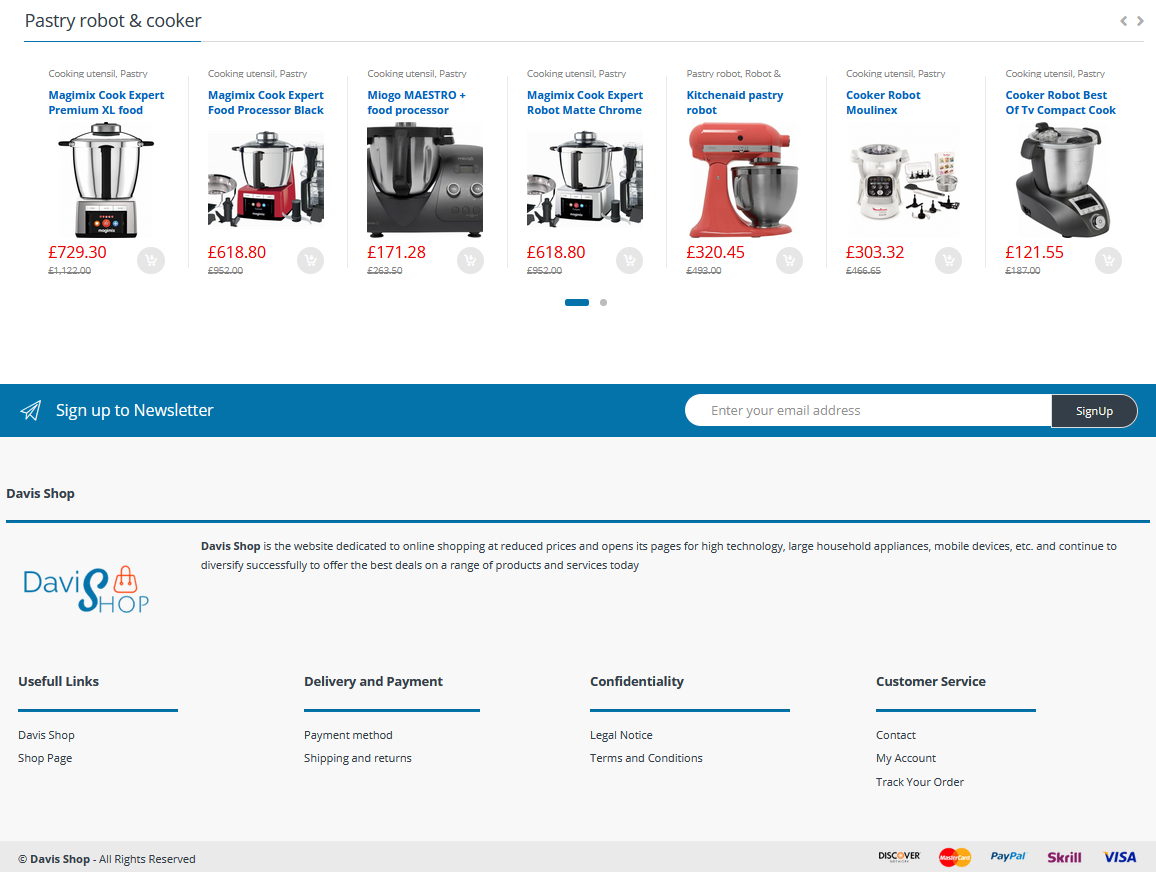Click the £171.28 price
Viewport: 1156px width, 872px height.
(397, 252)
